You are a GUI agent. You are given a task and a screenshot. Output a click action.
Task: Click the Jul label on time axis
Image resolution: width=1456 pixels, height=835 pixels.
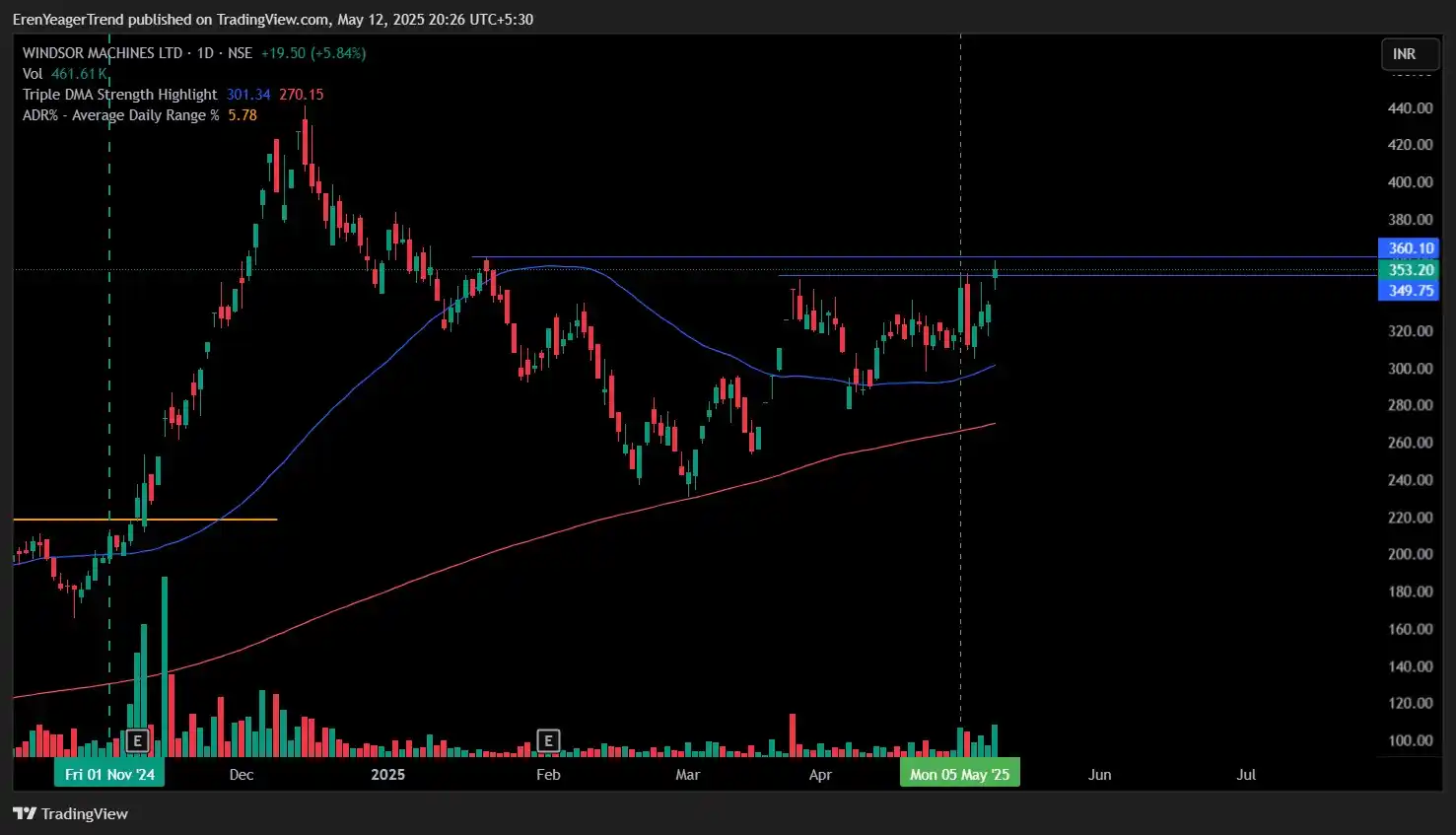coord(1246,775)
